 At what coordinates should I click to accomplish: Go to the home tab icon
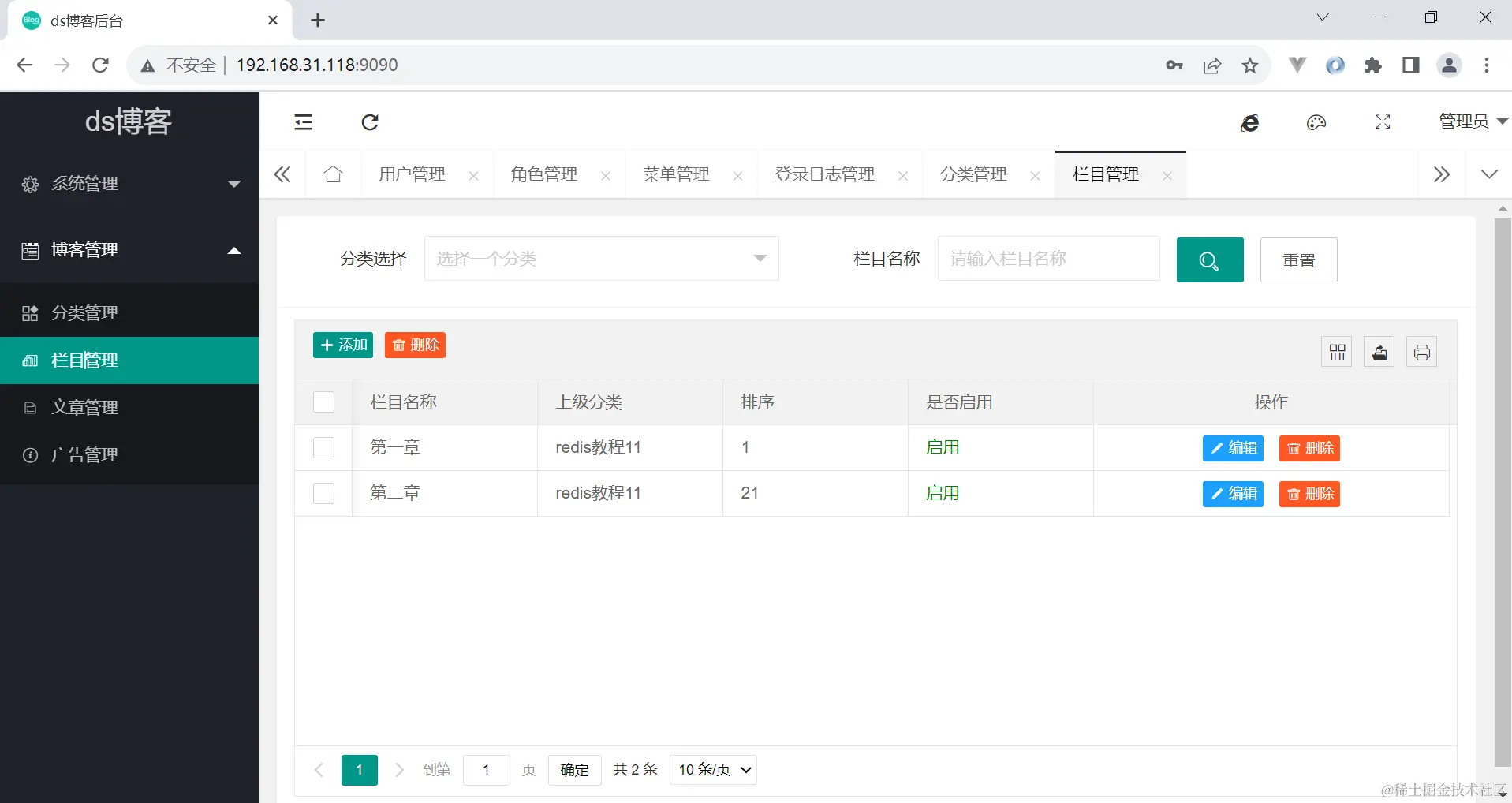334,174
